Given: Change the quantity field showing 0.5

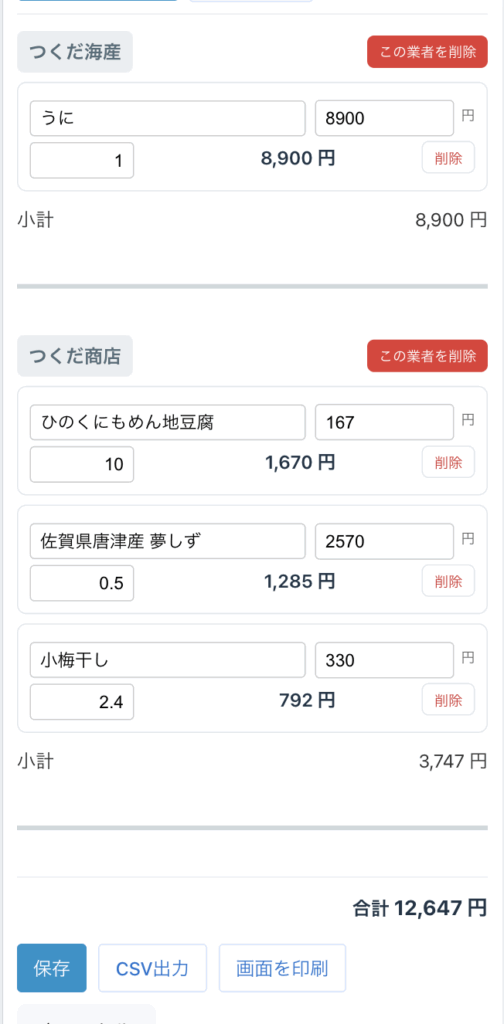Looking at the screenshot, I should point(82,583).
